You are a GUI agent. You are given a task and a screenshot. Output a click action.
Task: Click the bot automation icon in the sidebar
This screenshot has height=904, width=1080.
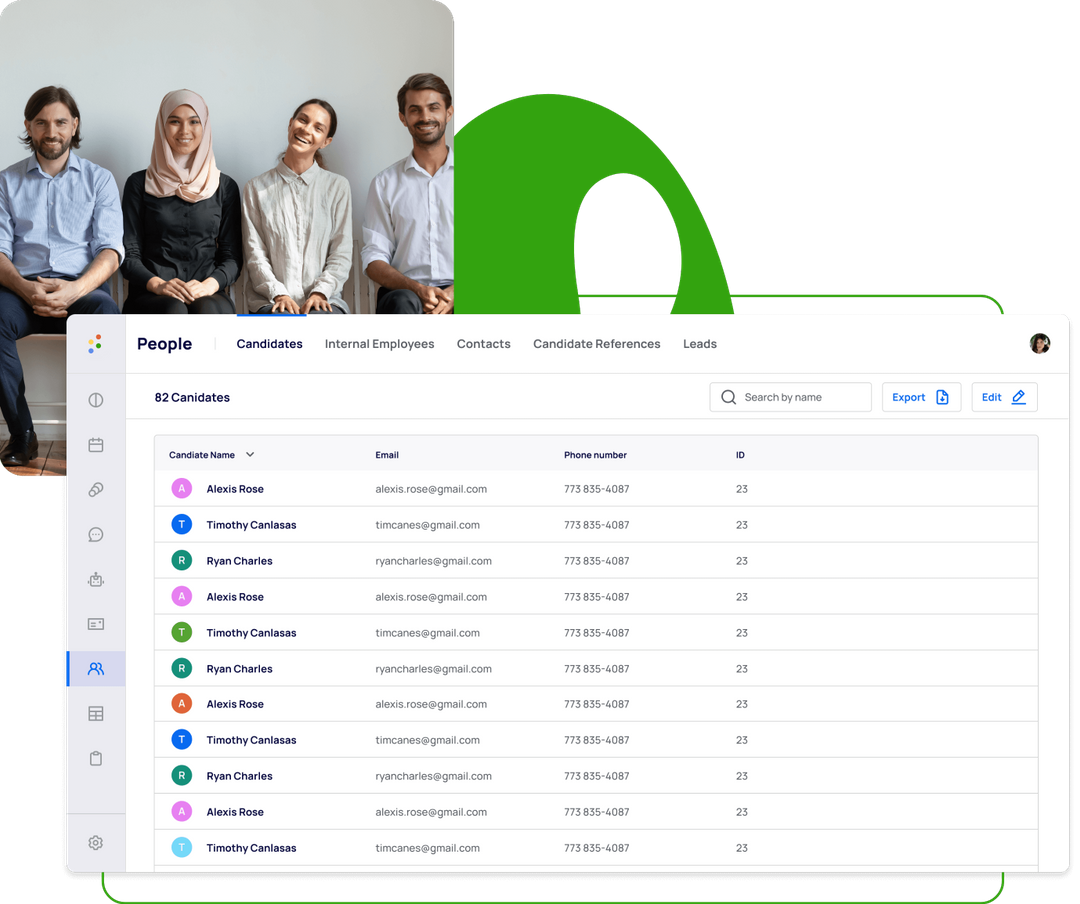click(95, 579)
